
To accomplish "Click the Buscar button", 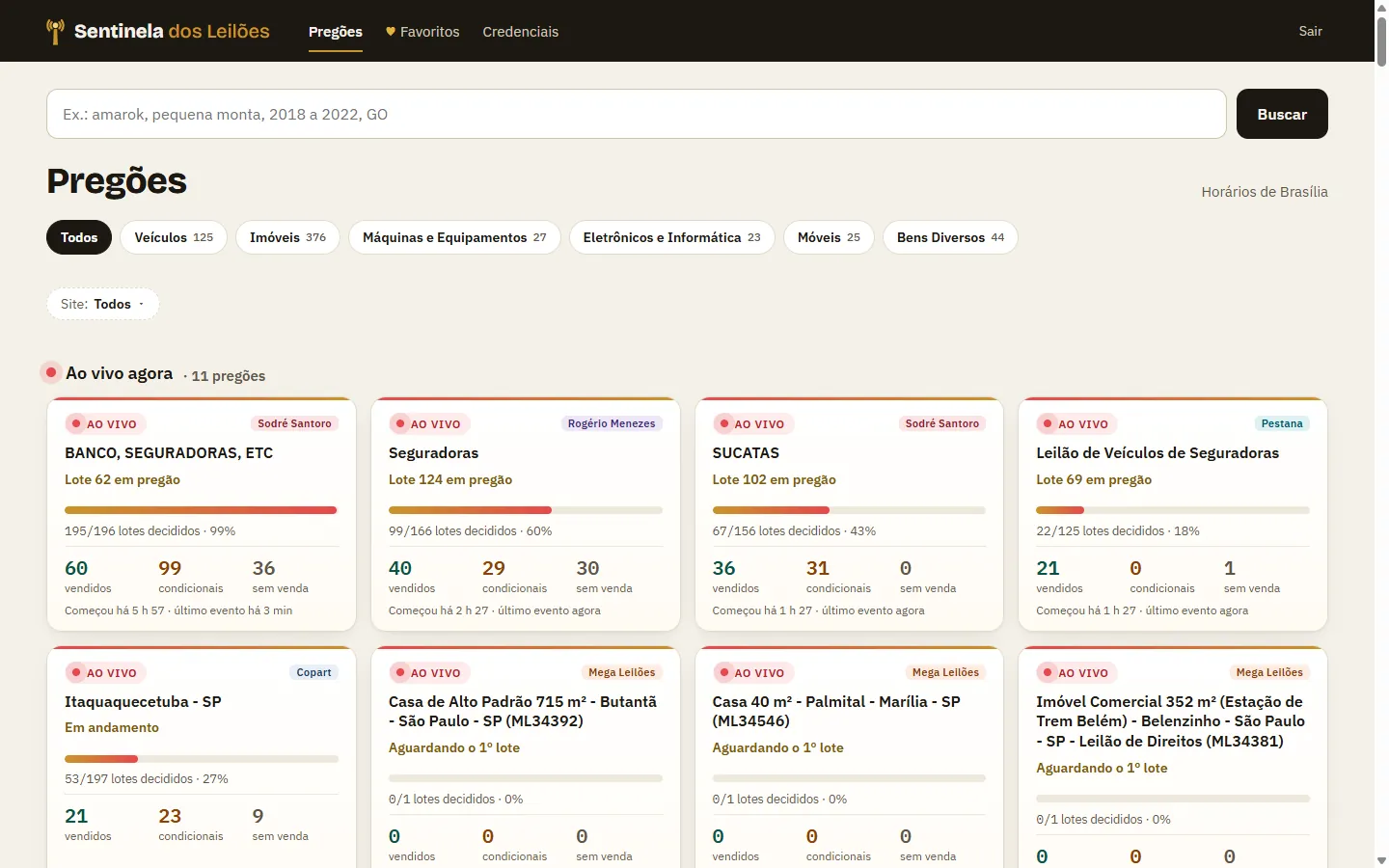I will [x=1282, y=114].
